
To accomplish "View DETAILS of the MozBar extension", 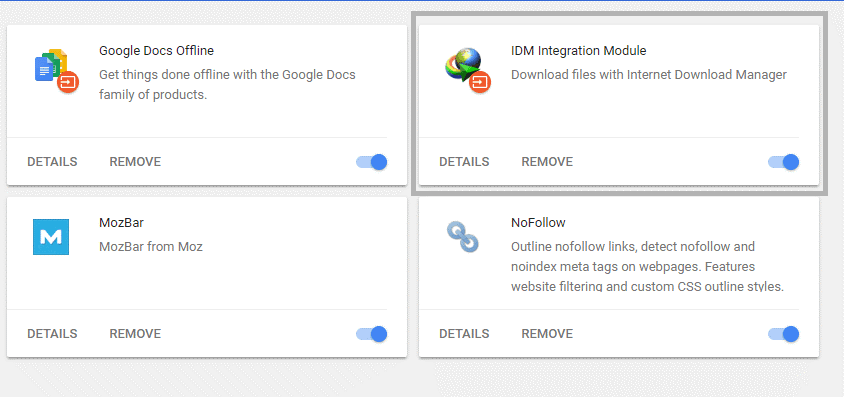I will (52, 334).
